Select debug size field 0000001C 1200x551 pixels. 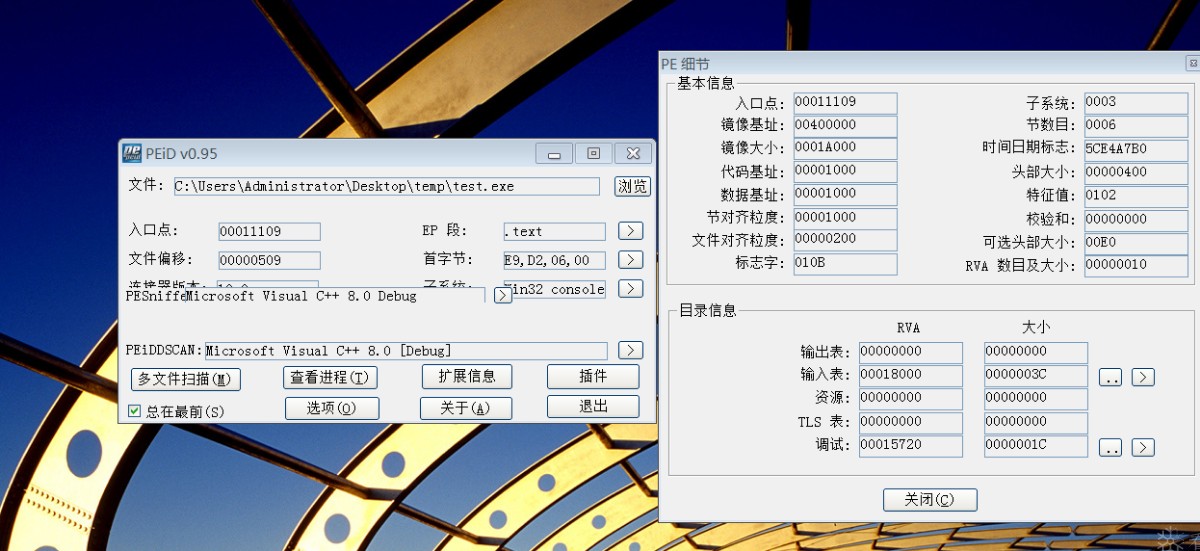tap(1036, 446)
